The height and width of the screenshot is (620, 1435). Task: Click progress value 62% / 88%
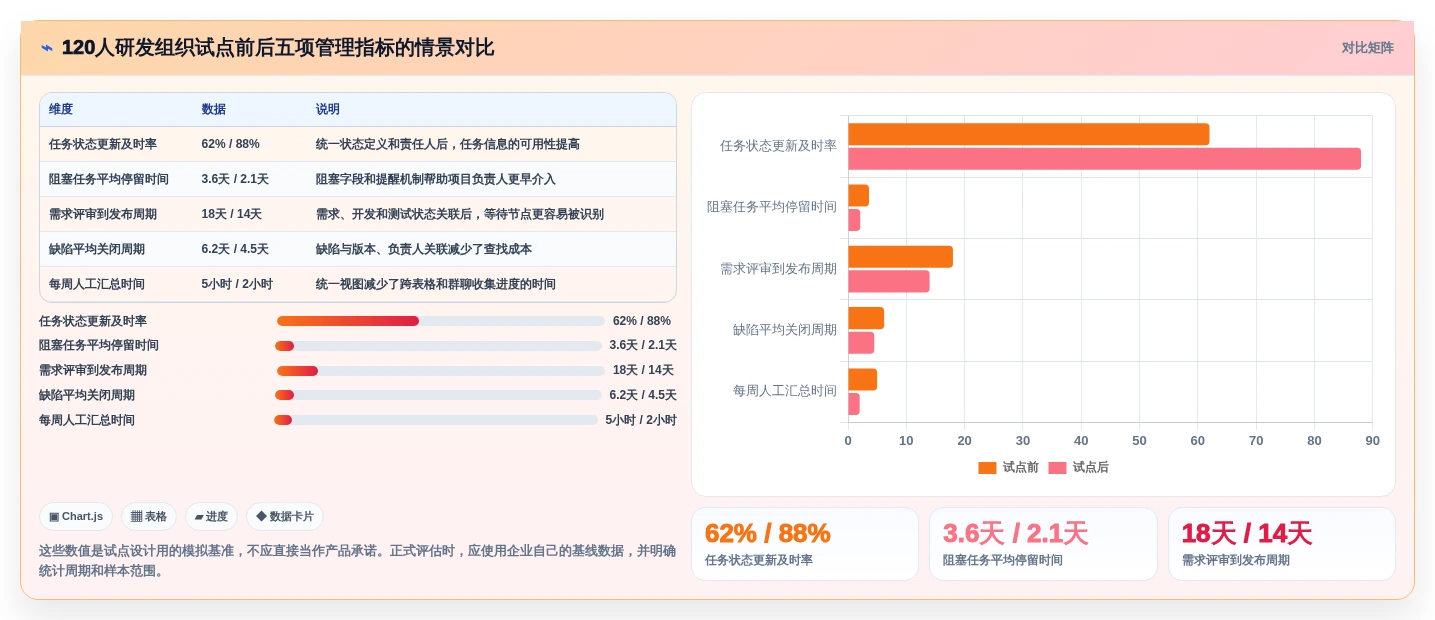click(x=642, y=321)
